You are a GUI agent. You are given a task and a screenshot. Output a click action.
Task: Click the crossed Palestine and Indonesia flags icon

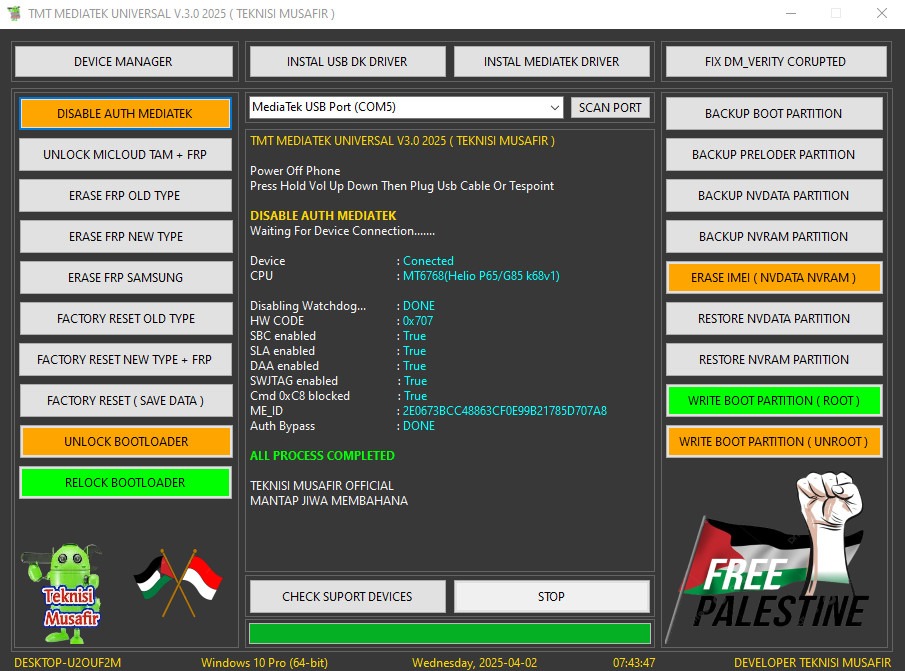(x=178, y=583)
